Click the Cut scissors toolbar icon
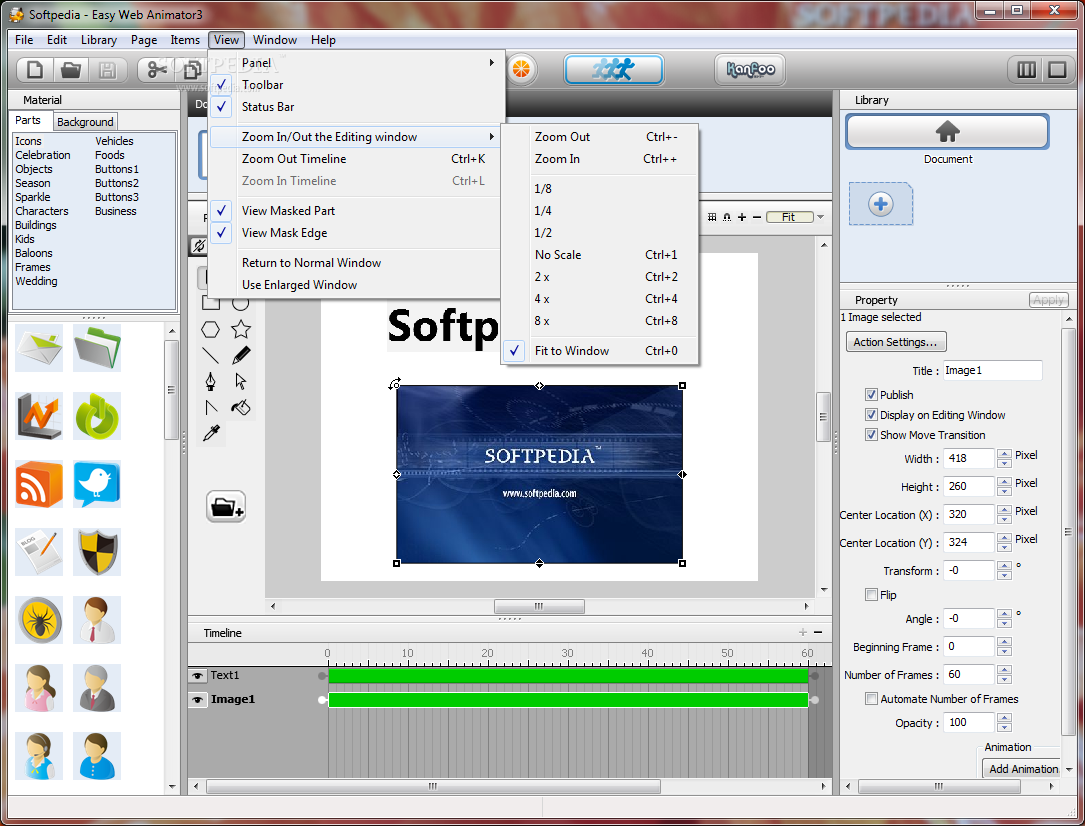1085x826 pixels. click(x=157, y=70)
